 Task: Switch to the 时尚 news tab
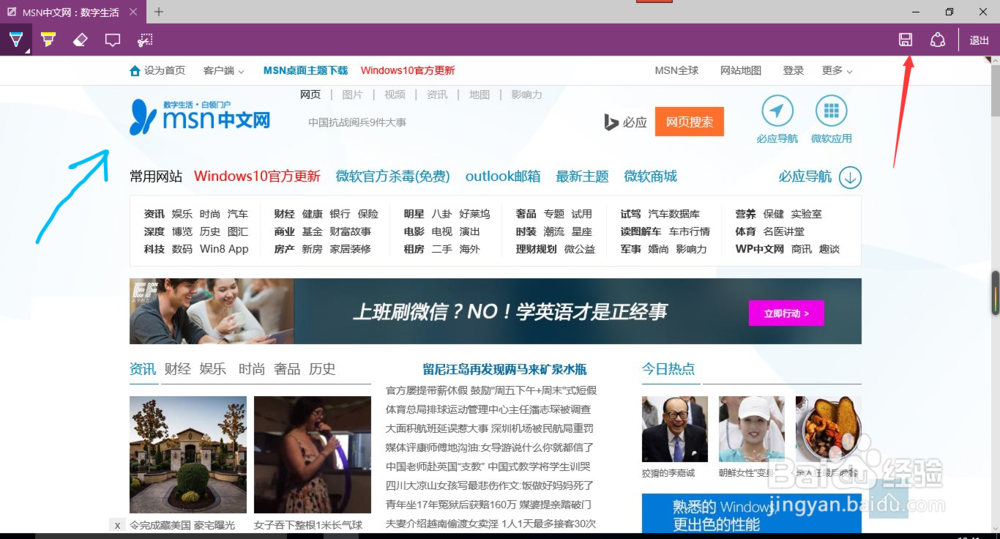pos(252,369)
